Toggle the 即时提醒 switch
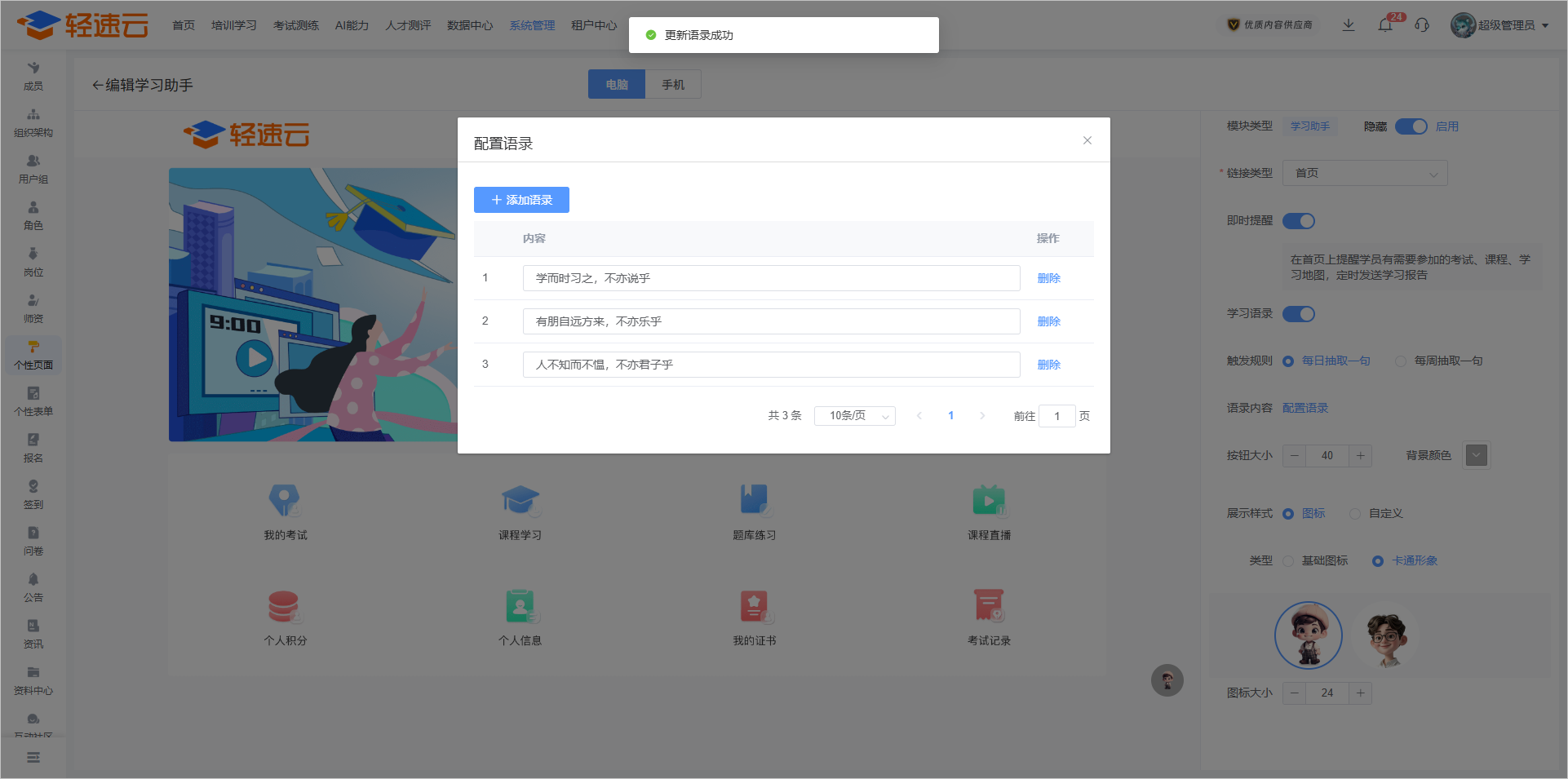The image size is (1568, 779). click(1298, 221)
